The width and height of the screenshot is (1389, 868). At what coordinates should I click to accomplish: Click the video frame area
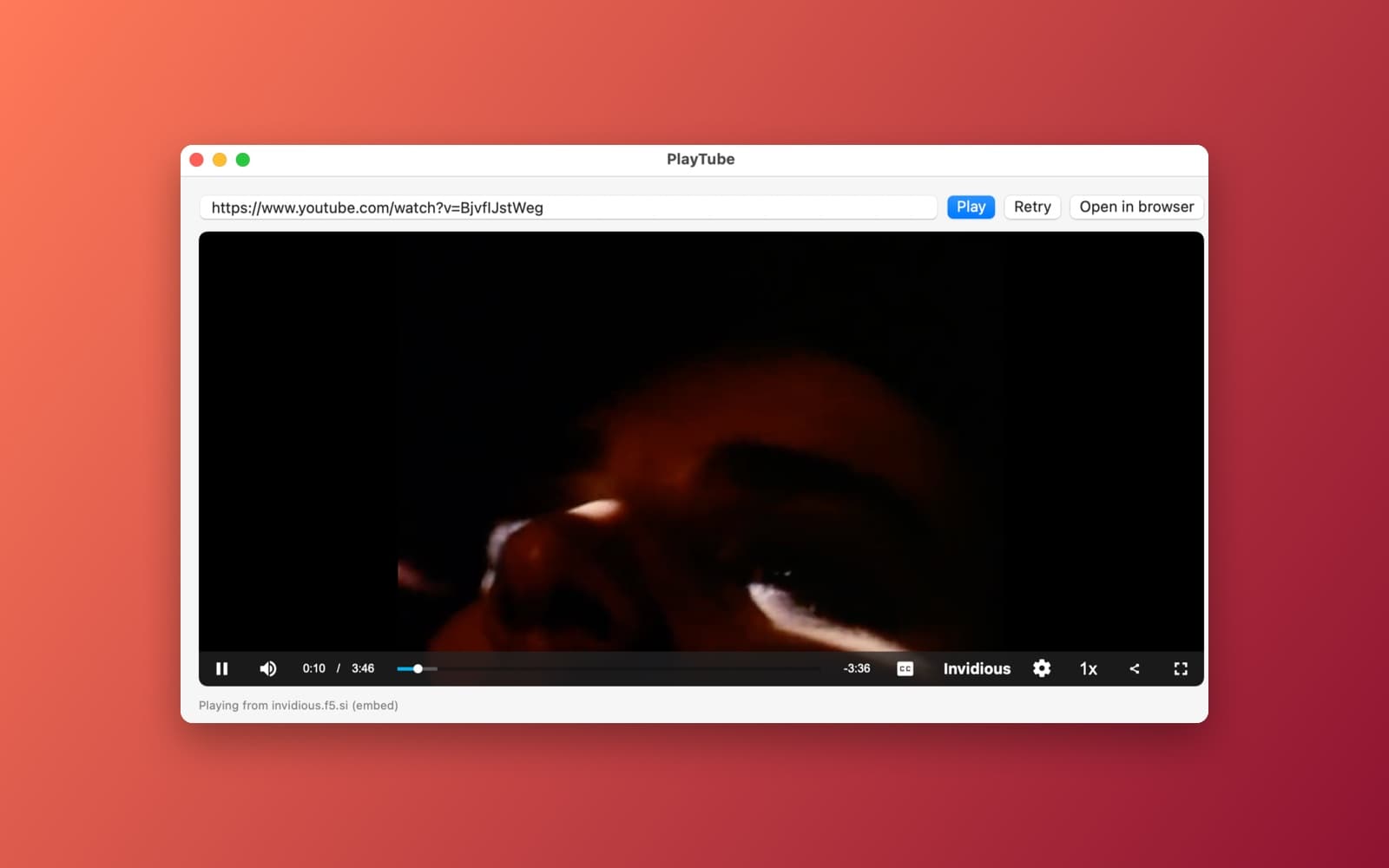pyautogui.click(x=701, y=441)
